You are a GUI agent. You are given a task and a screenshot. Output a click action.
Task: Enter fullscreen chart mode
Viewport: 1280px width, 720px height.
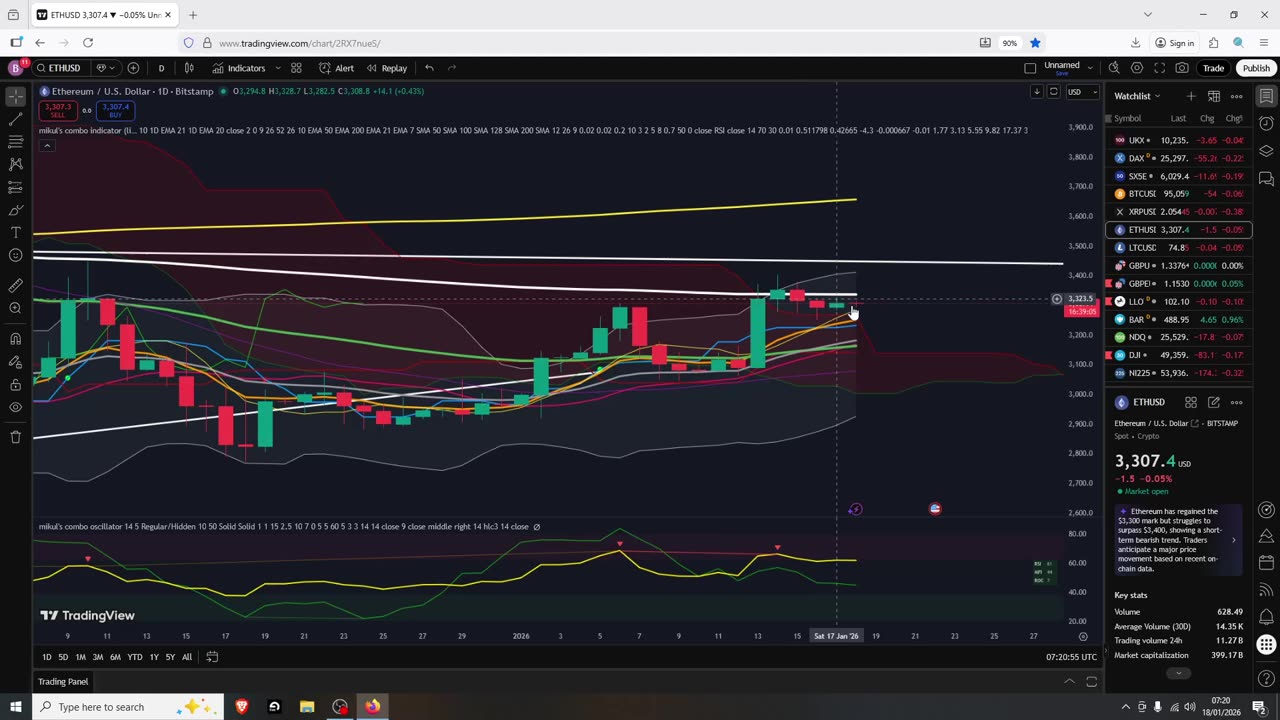pyautogui.click(x=1160, y=68)
